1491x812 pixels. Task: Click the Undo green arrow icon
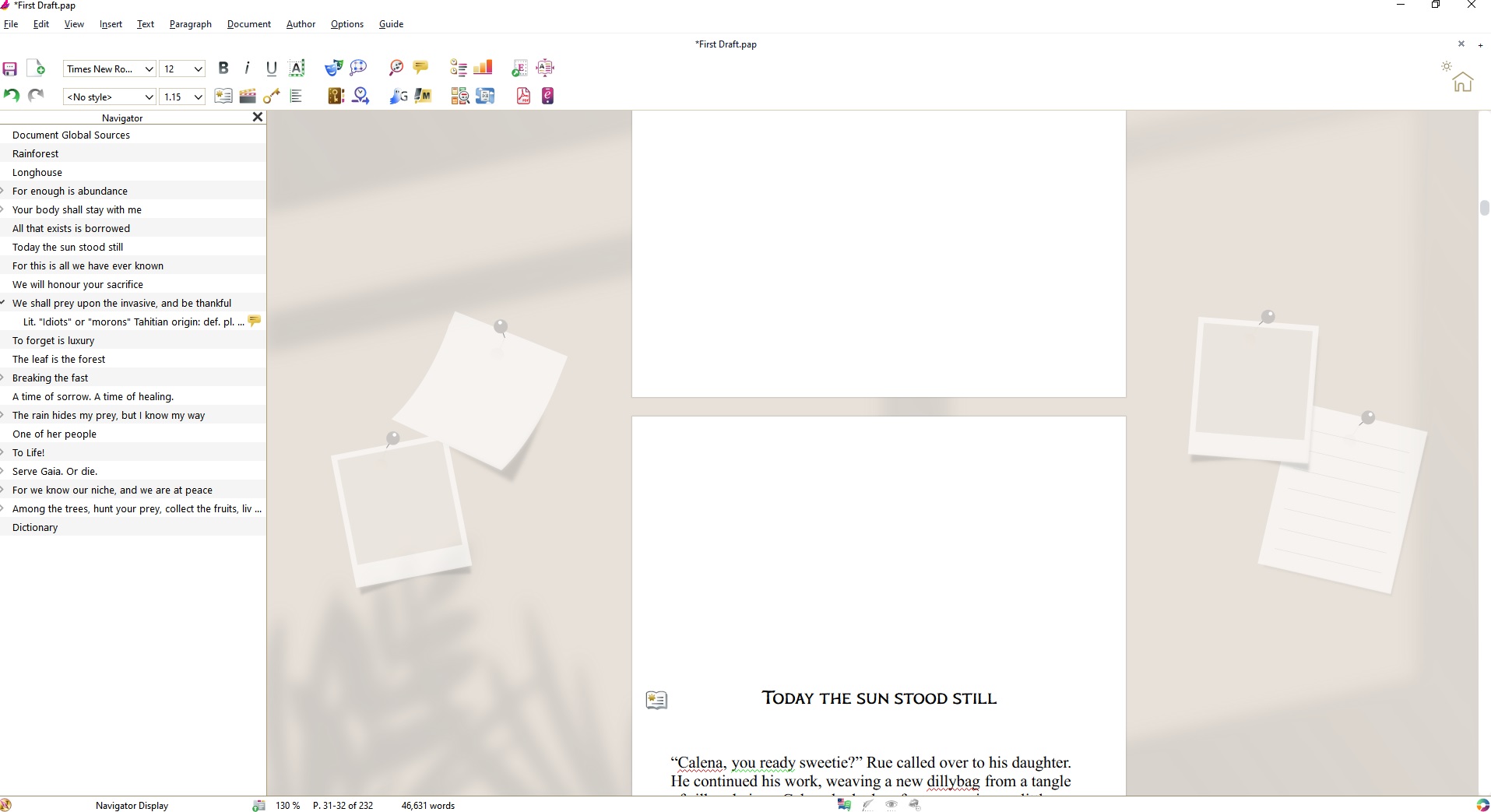(11, 96)
